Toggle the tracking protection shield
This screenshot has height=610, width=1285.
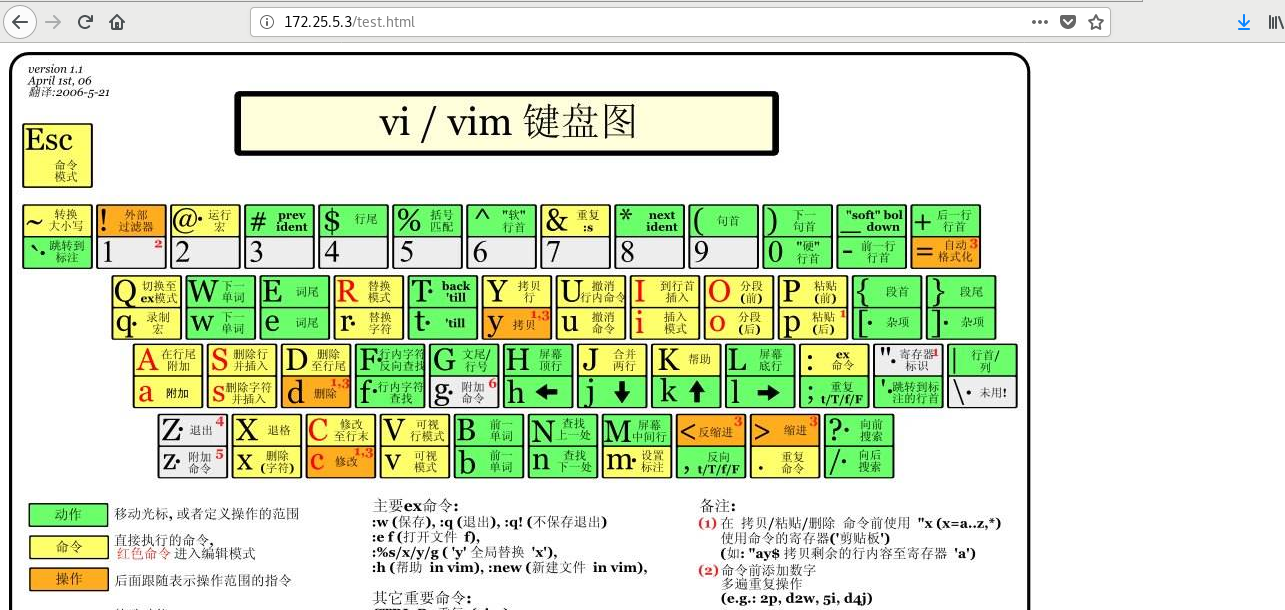pyautogui.click(x=1068, y=21)
